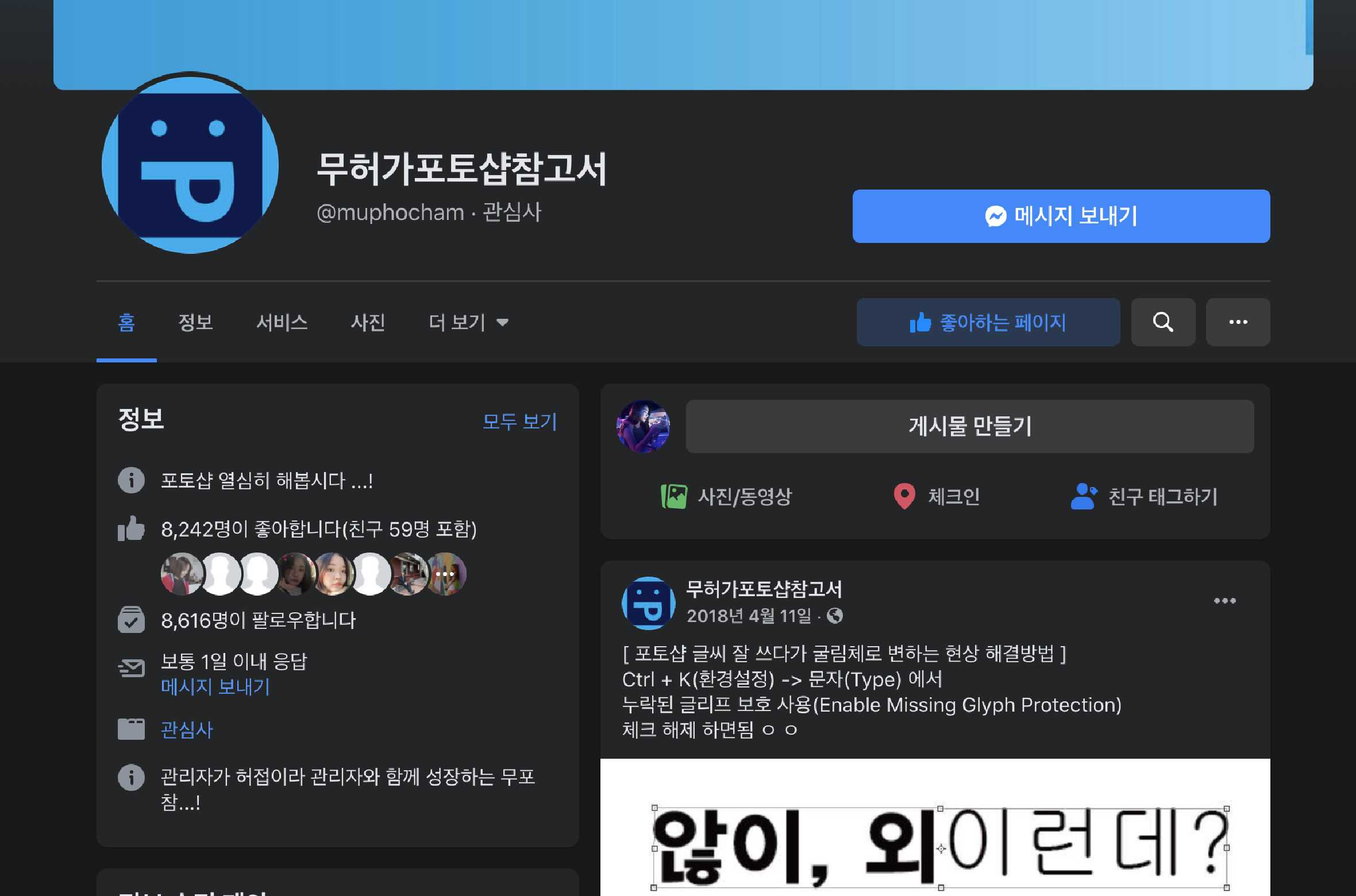
Task: Click the 게시물 만들기 input box
Action: (x=969, y=426)
